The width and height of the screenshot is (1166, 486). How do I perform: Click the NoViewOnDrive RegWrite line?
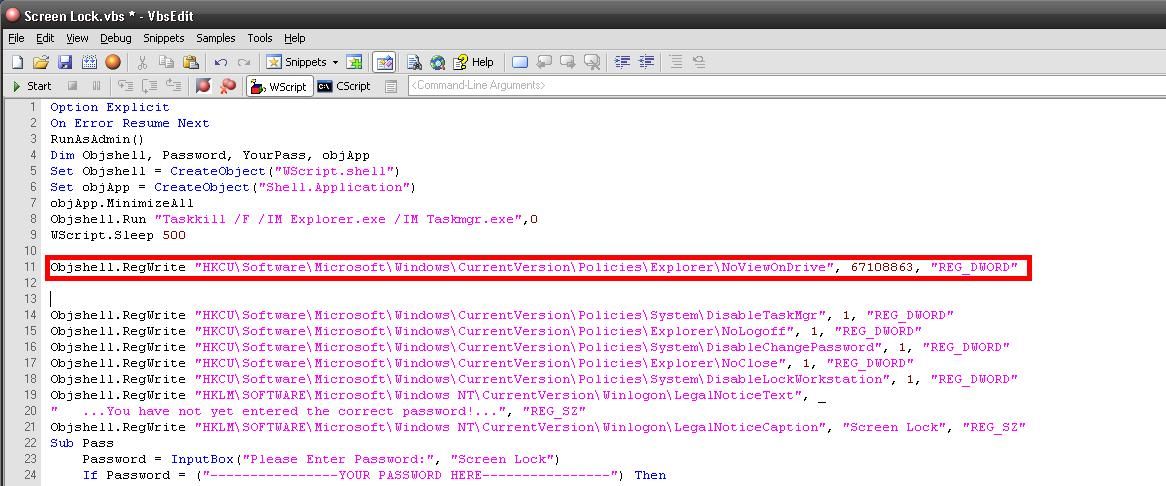[x=533, y=268]
